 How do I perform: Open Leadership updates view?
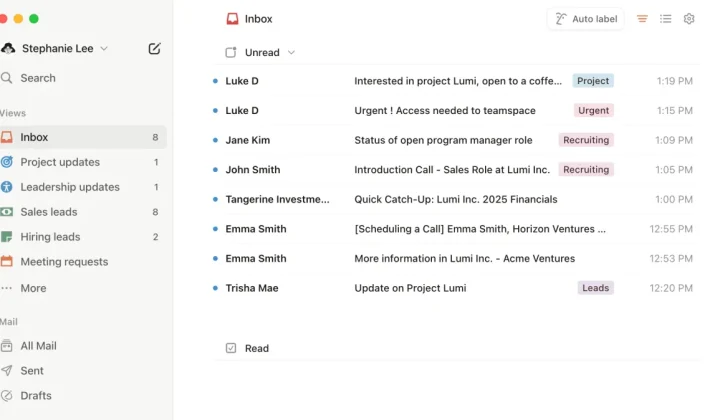click(x=83, y=187)
